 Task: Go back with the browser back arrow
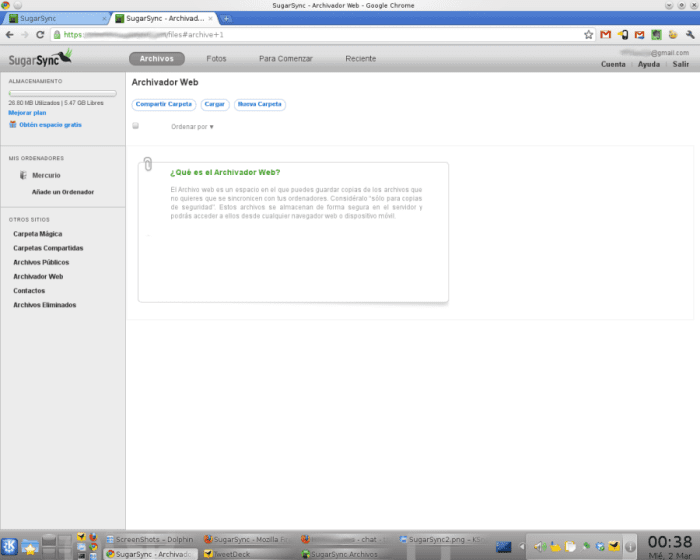pyautogui.click(x=9, y=34)
